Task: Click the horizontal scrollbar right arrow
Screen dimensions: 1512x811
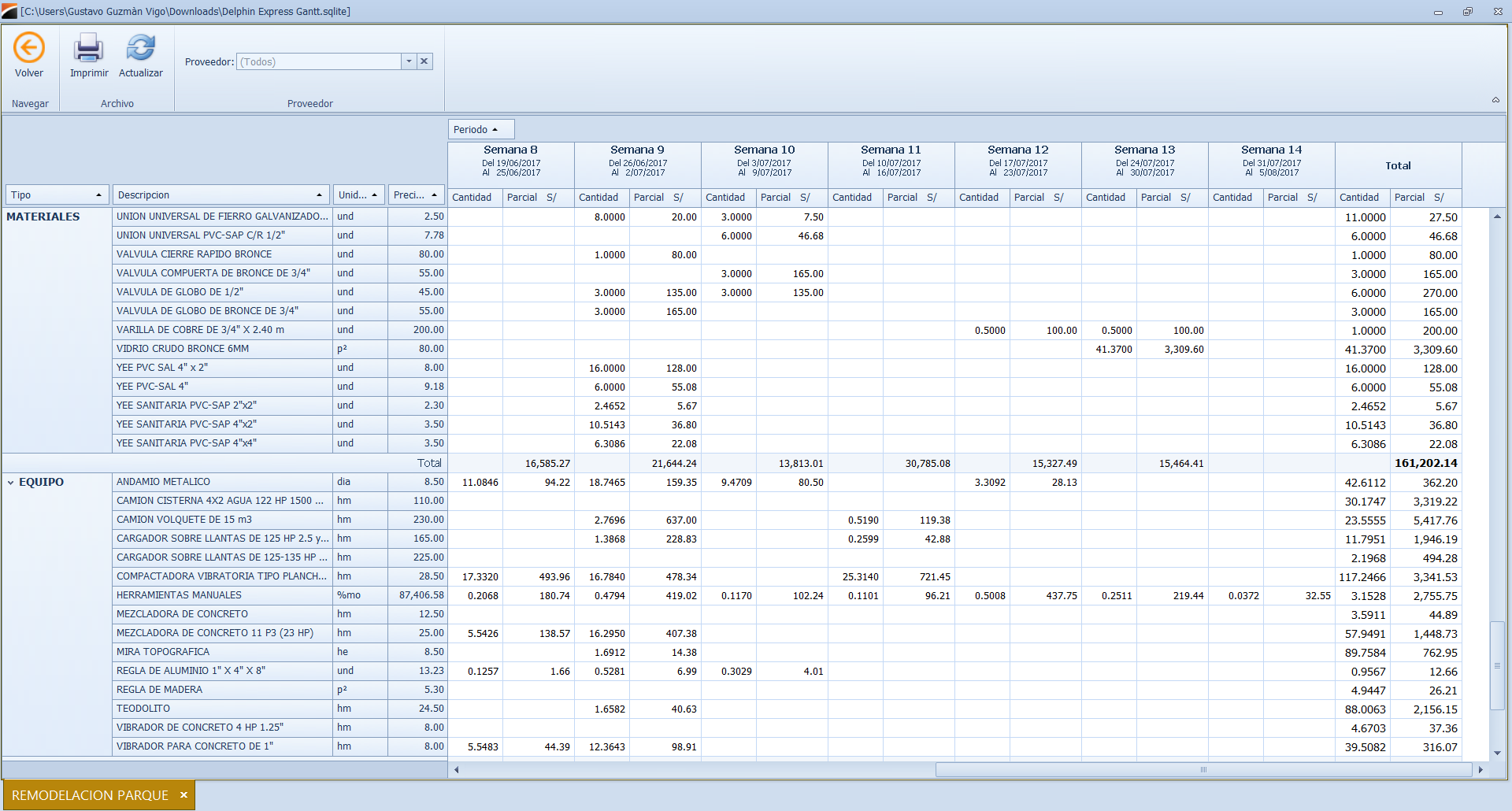Action: (x=1480, y=769)
